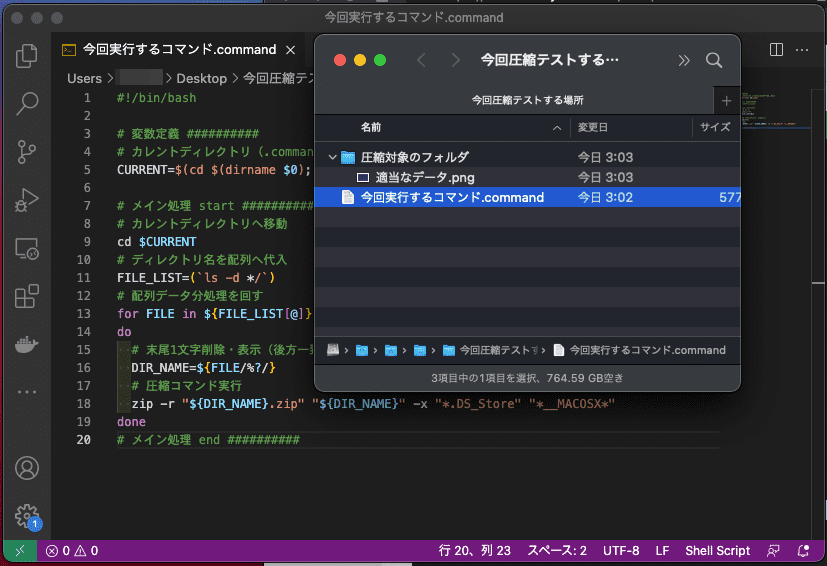
Task: Click the line 9 cd $CURRENT text
Action: pos(157,242)
